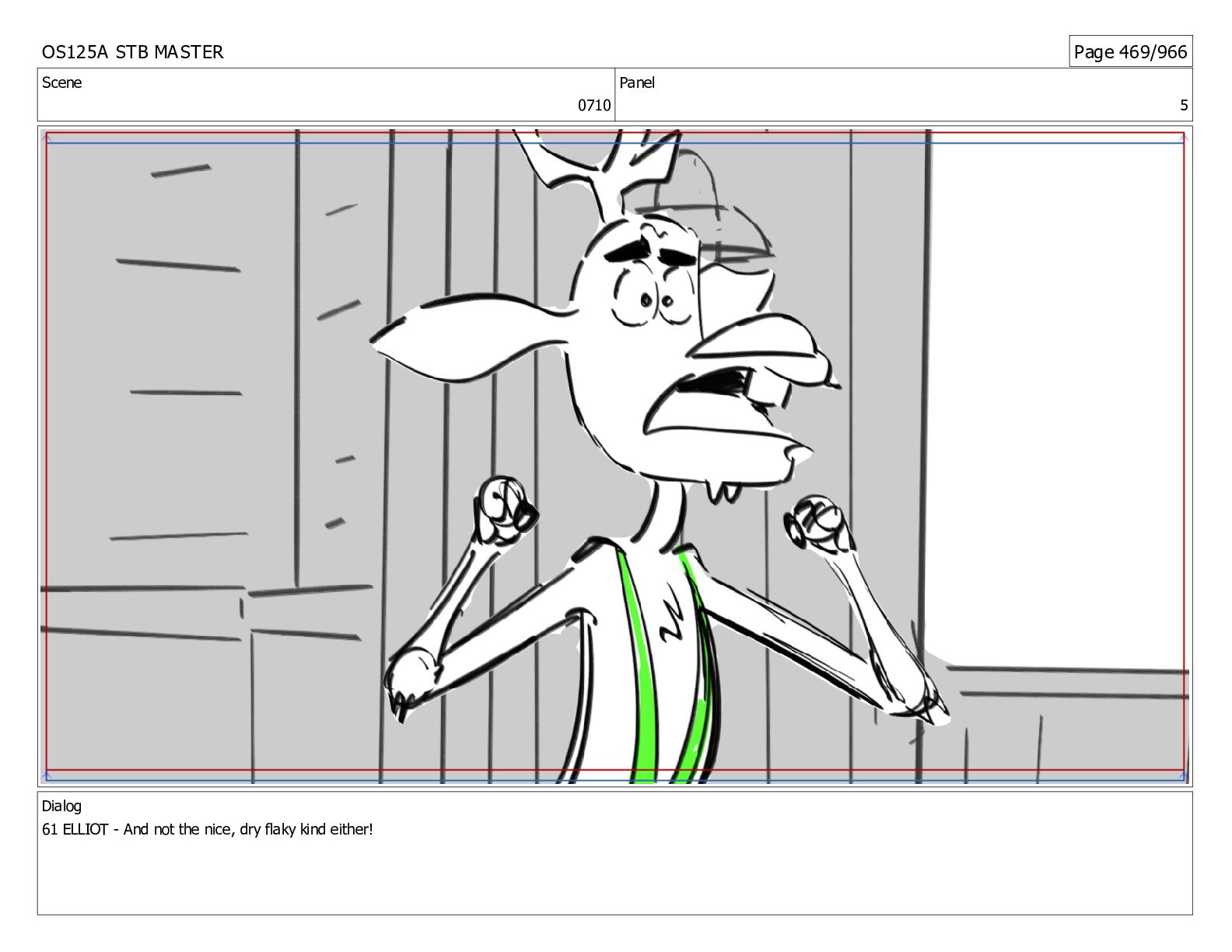Click the panel number '5'
This screenshot has height=952, width=1232.
tap(1184, 105)
